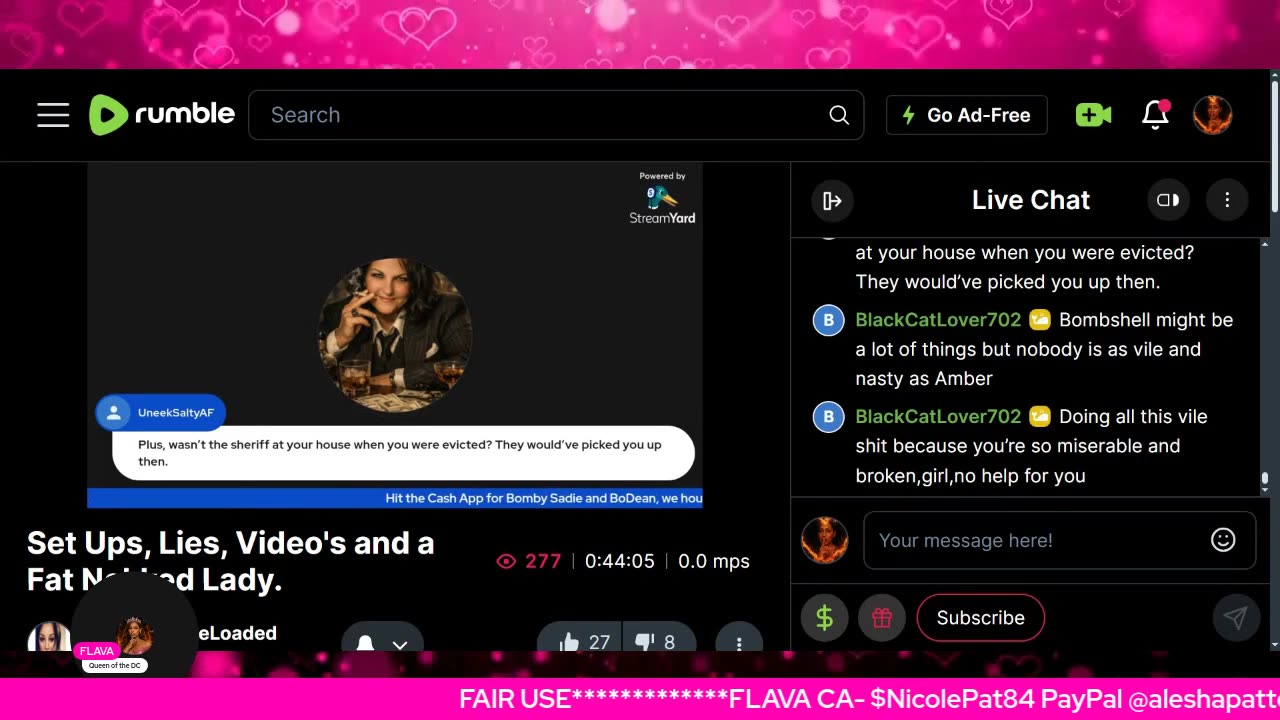The height and width of the screenshot is (720, 1280).
Task: Focus the chat message input box
Action: coord(1035,540)
